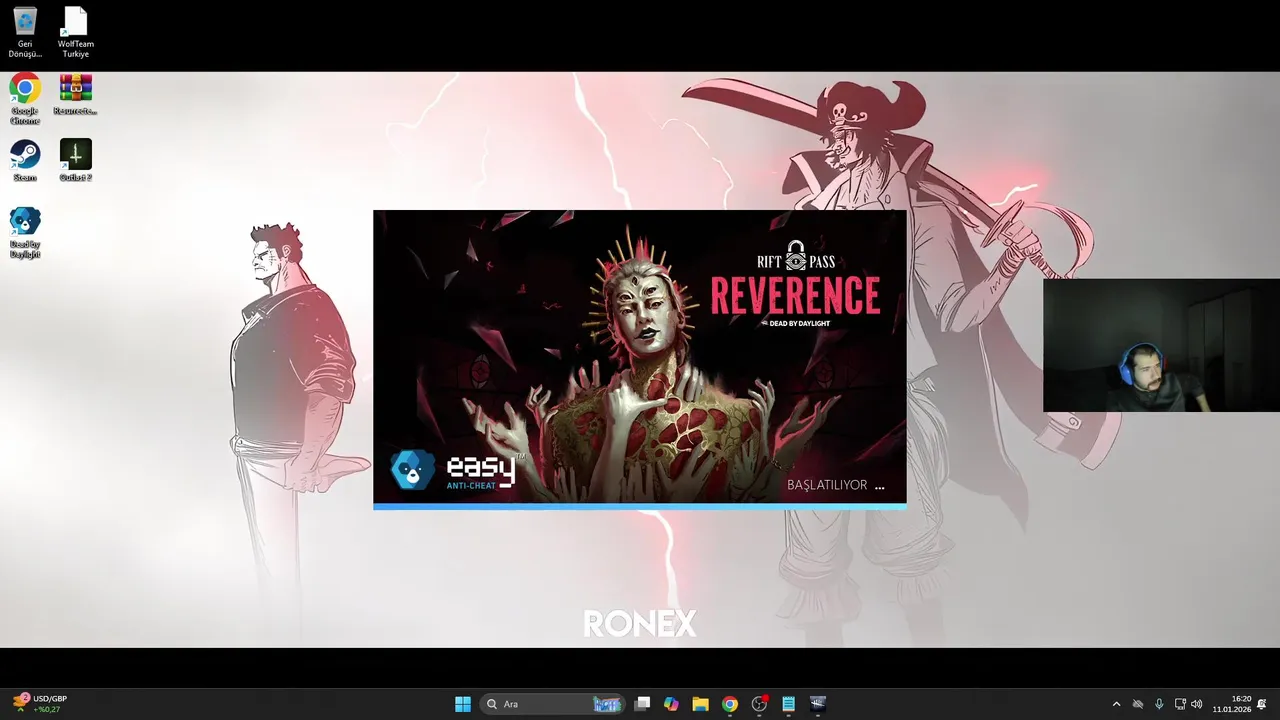Open the OBS app with red notification badge
This screenshot has height=720, width=1280.
[x=759, y=704]
